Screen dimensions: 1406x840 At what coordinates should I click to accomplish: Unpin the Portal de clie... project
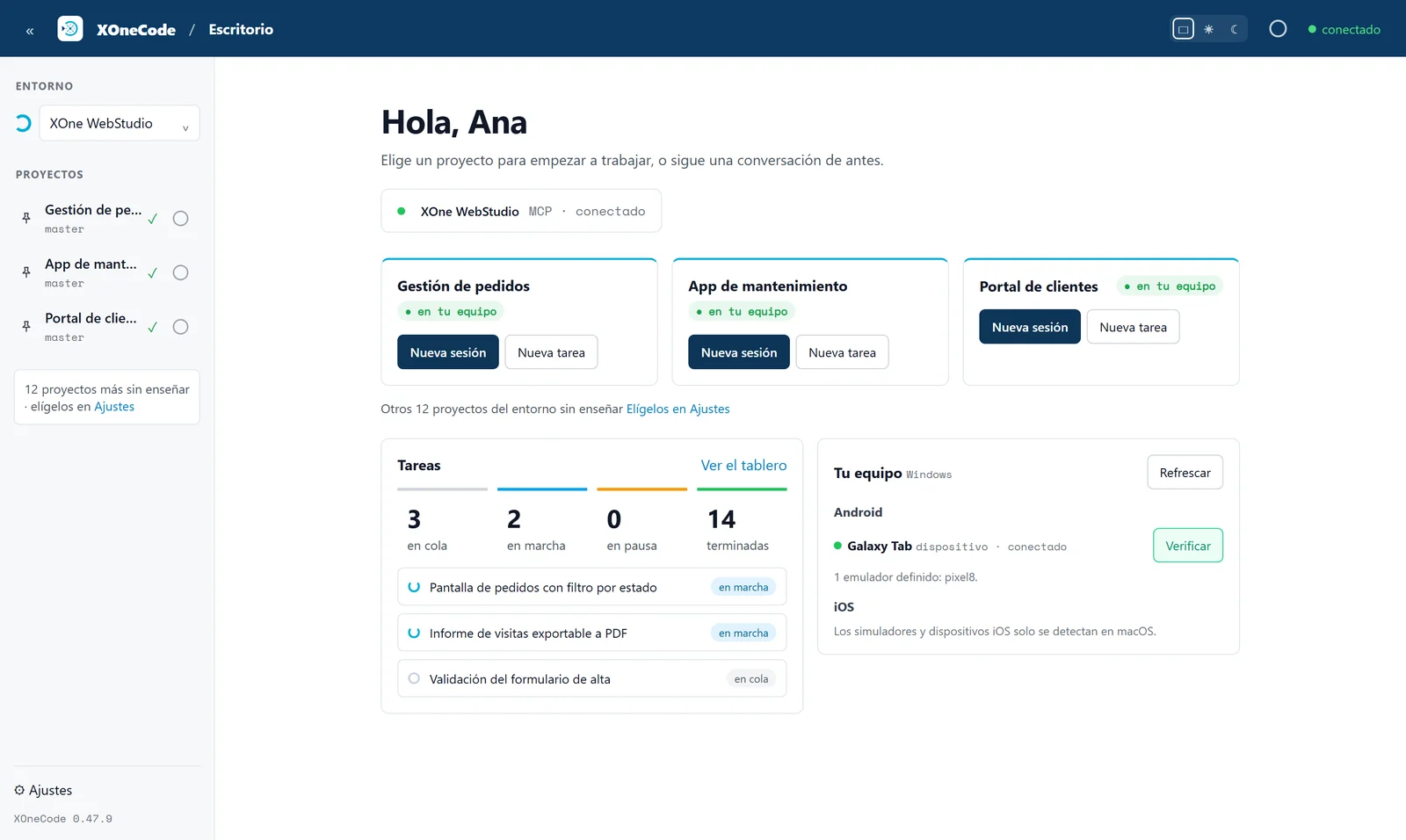26,326
